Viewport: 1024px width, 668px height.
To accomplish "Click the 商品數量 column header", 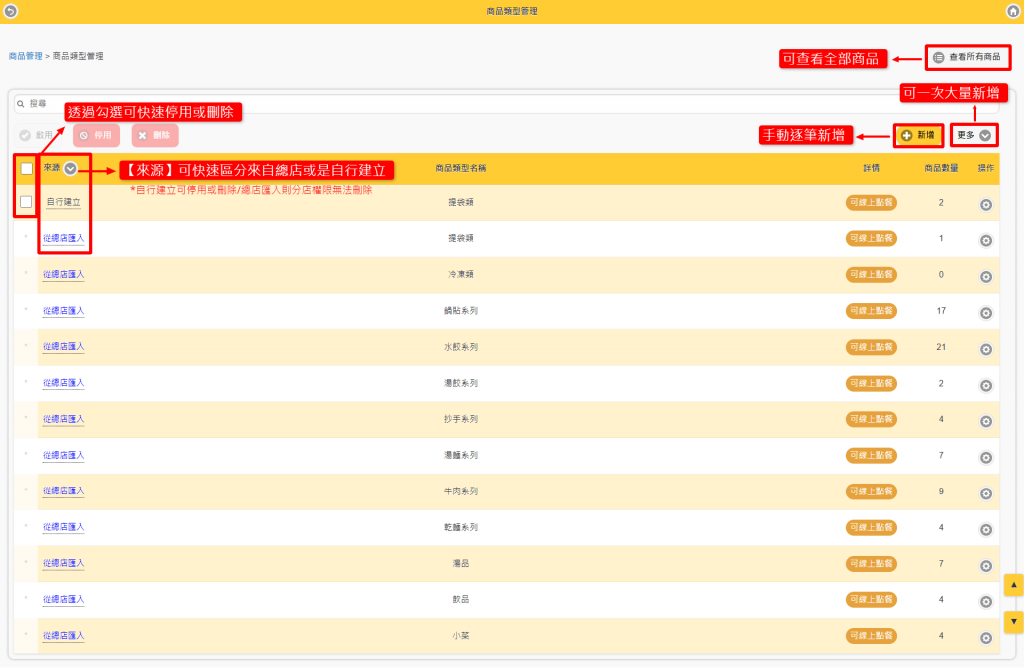I will (x=941, y=168).
